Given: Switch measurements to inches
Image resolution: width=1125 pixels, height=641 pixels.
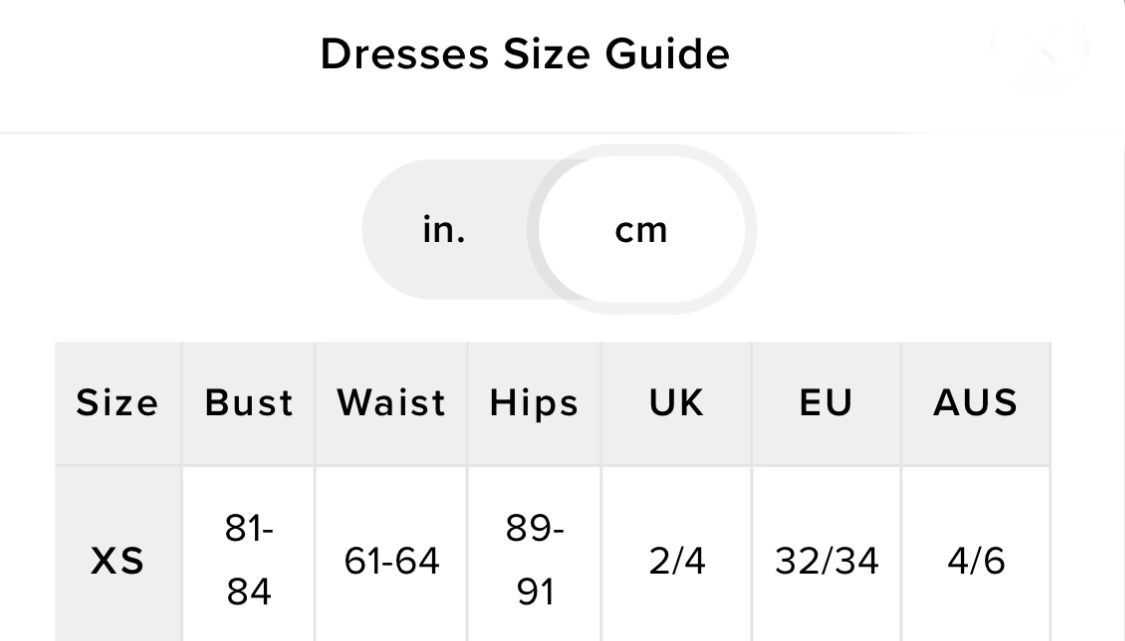Looking at the screenshot, I should [443, 230].
